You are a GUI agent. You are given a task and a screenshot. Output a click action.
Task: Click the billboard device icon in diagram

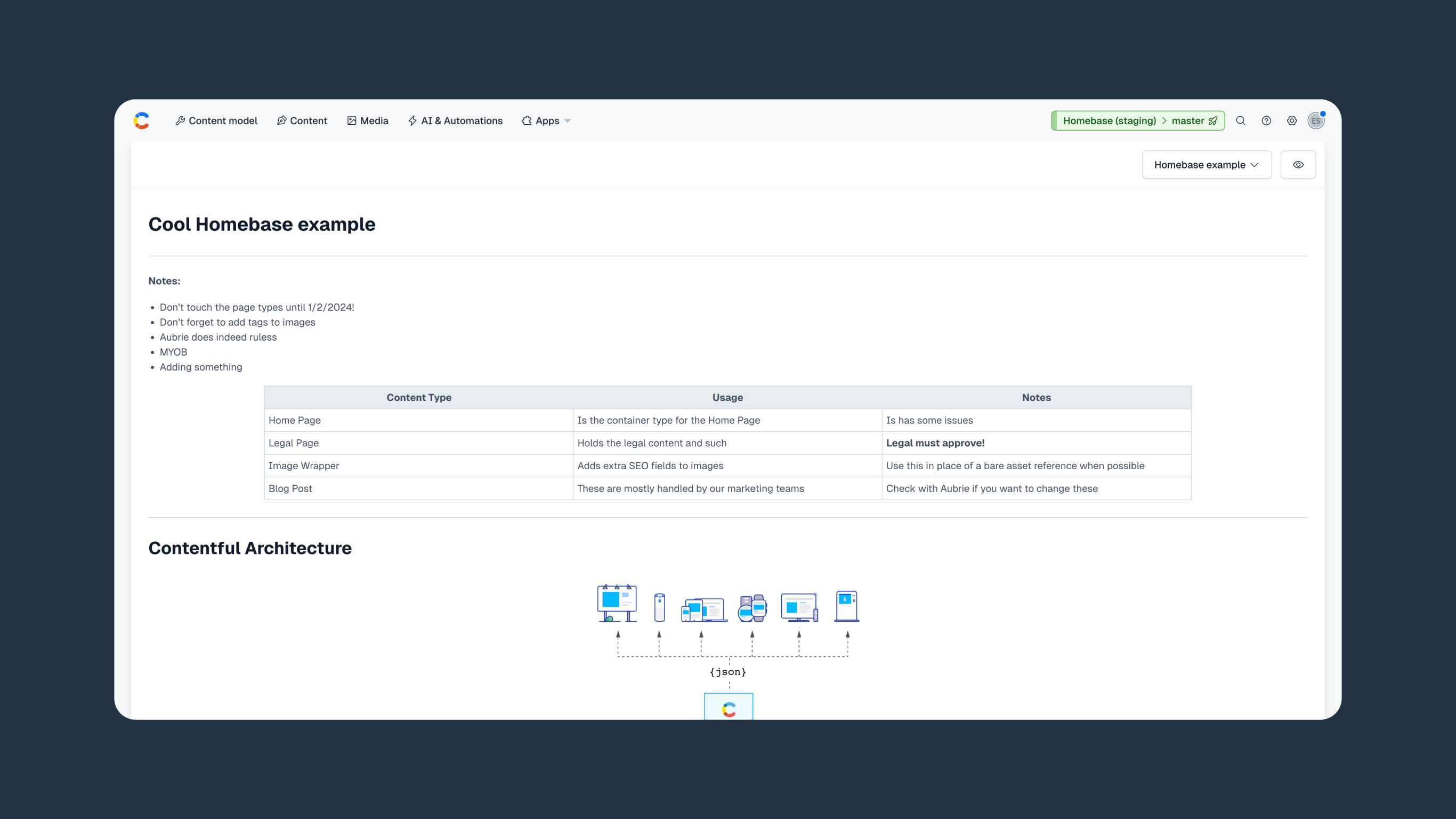pyautogui.click(x=617, y=603)
